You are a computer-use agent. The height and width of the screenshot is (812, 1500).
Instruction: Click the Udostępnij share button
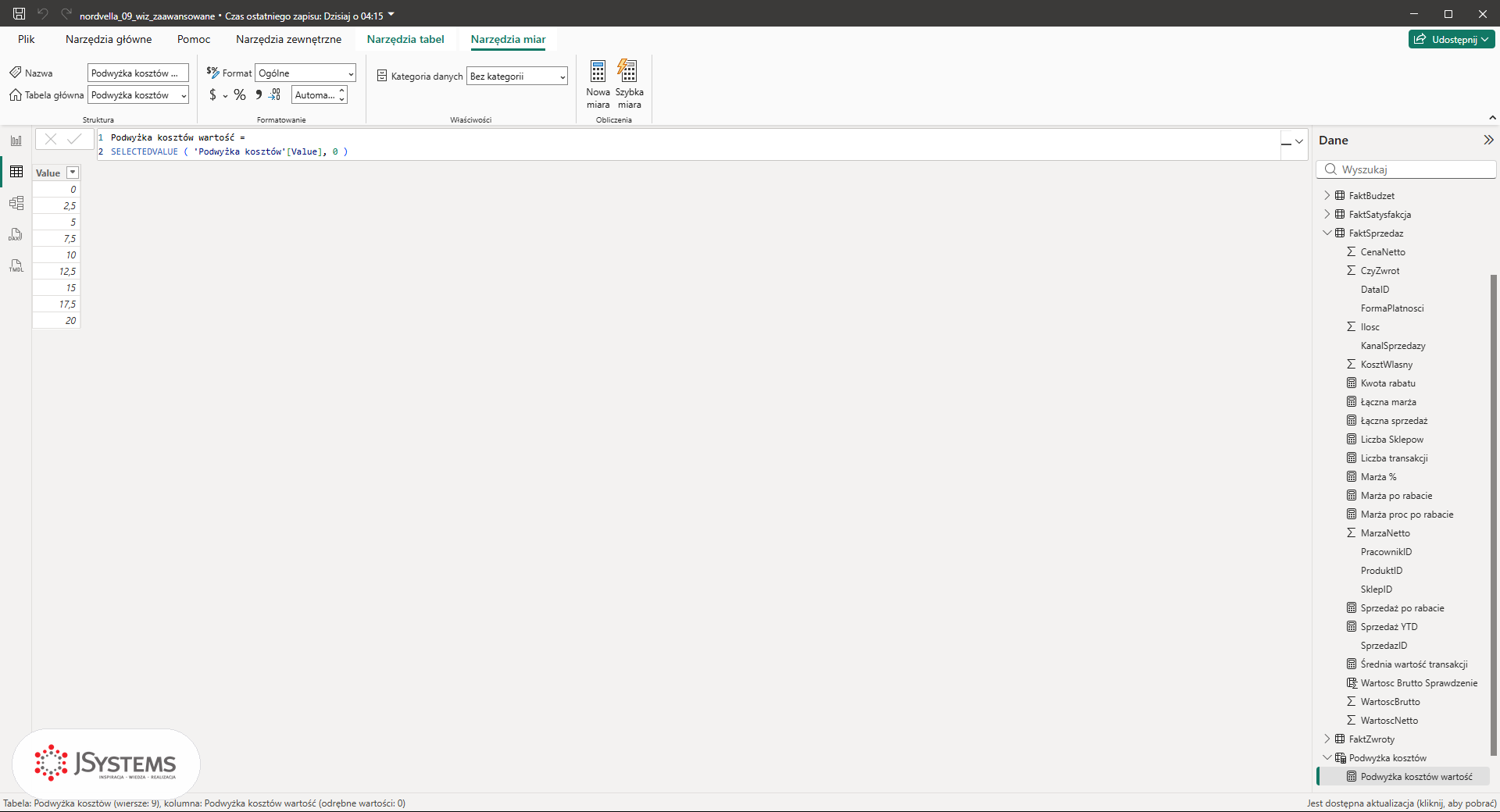[x=1452, y=39]
